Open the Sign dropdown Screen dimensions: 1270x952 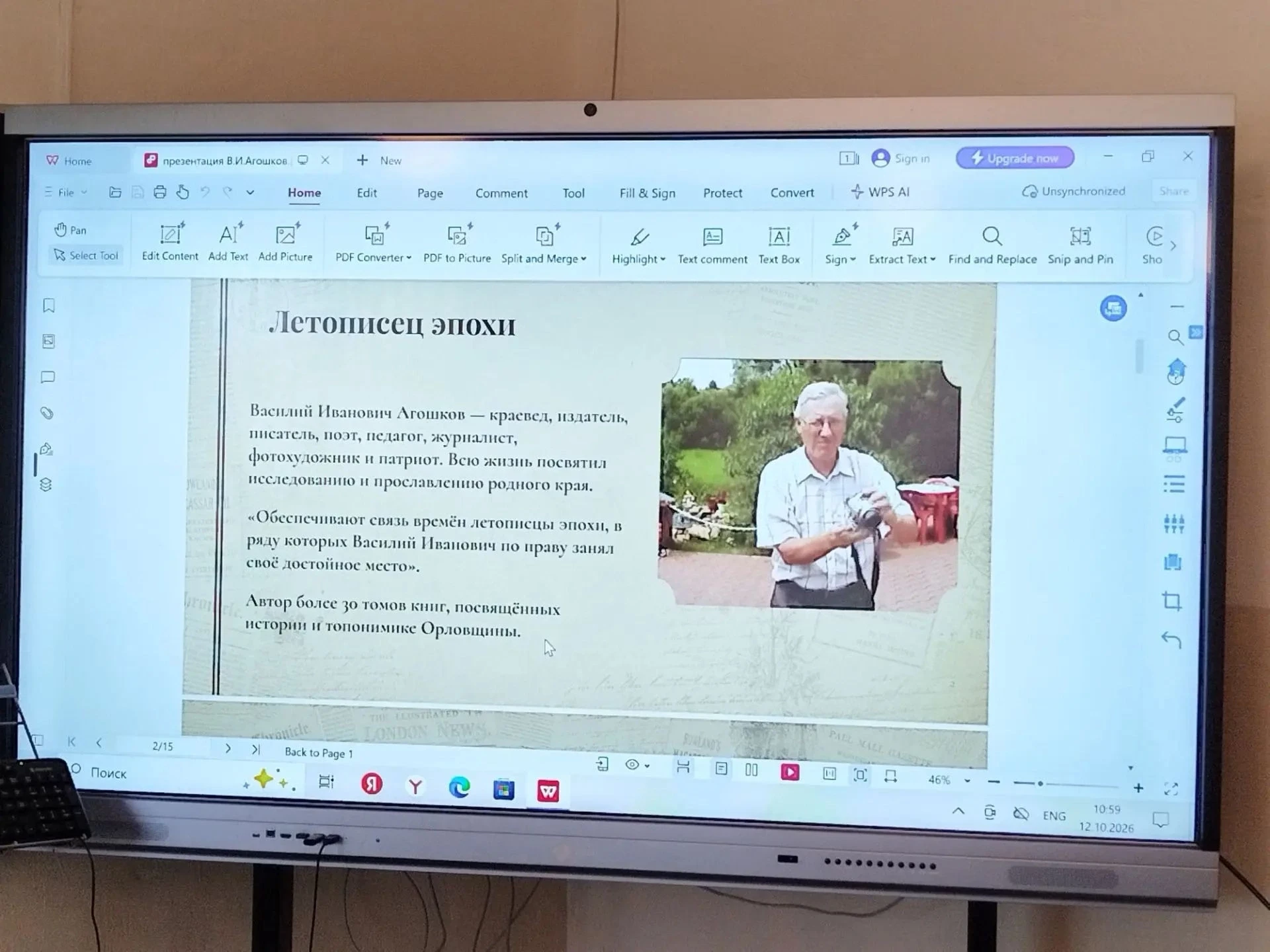tap(841, 245)
